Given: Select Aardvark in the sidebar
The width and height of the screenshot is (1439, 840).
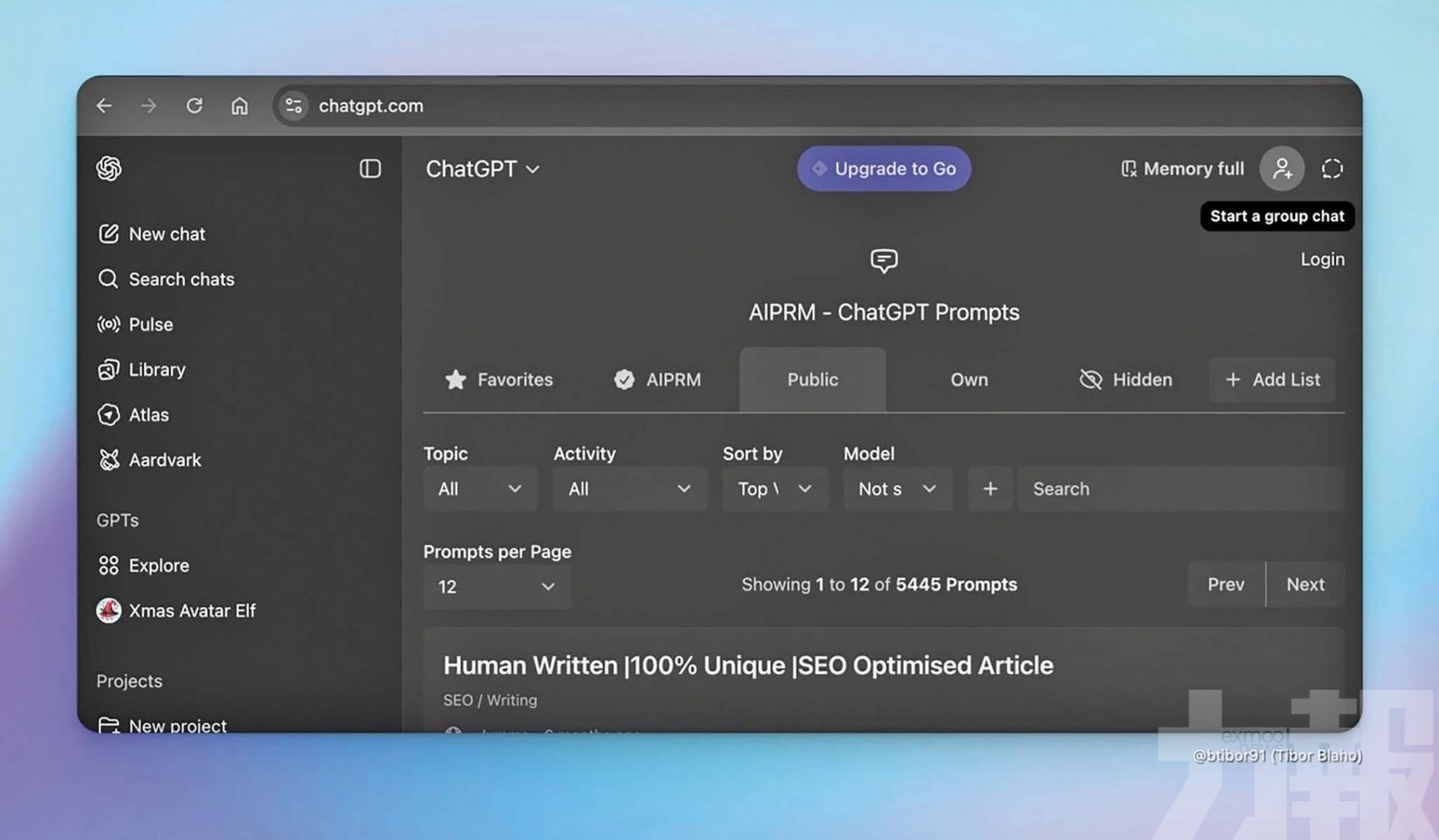Looking at the screenshot, I should click(164, 460).
